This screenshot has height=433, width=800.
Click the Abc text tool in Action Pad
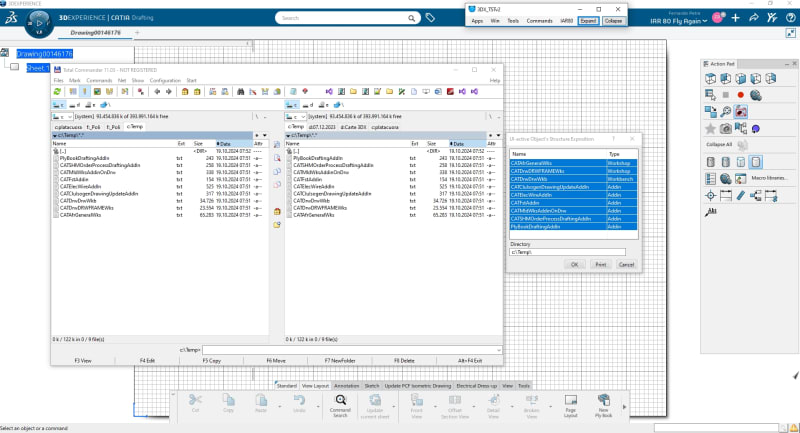pos(710,212)
